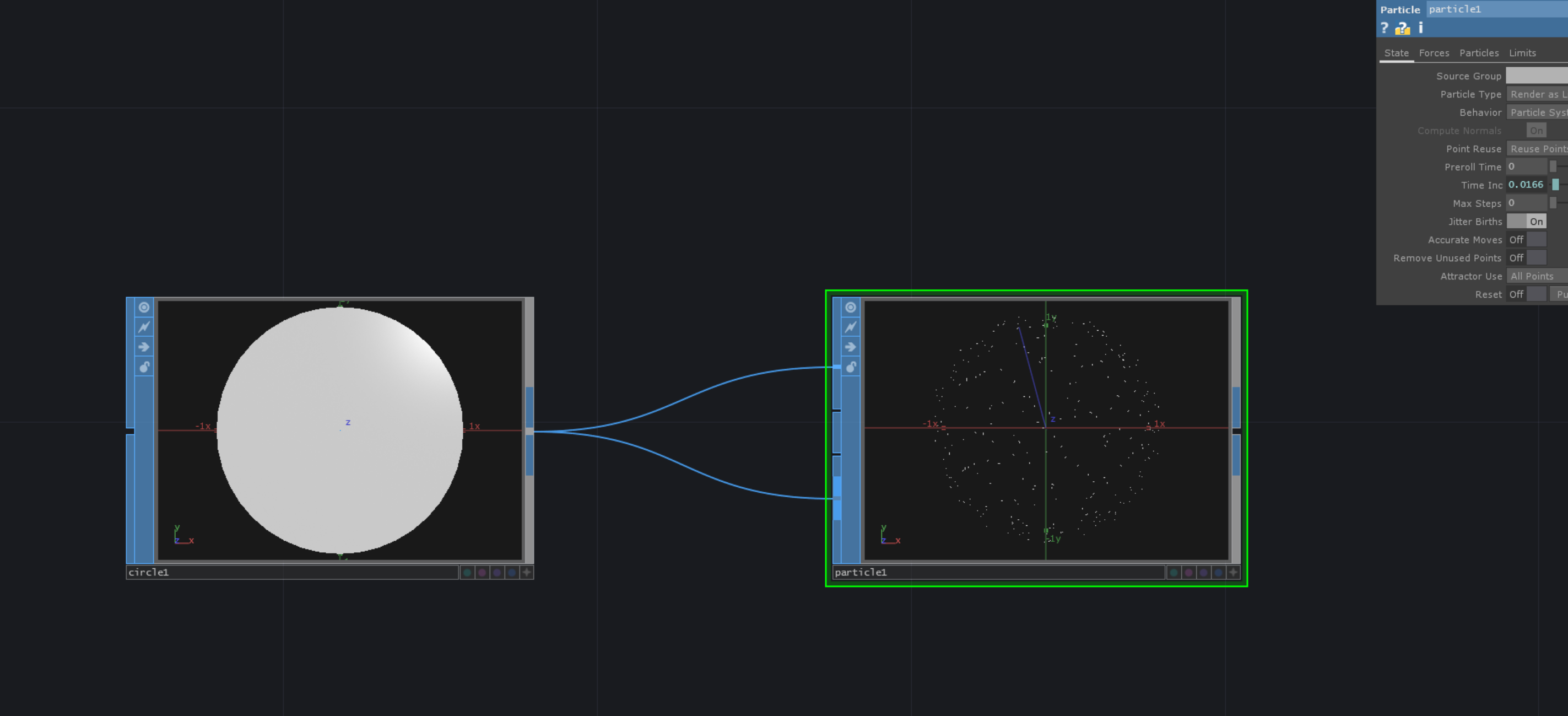1568x716 pixels.
Task: Enable the Remove Unused Points toggle
Action: [x=1526, y=258]
